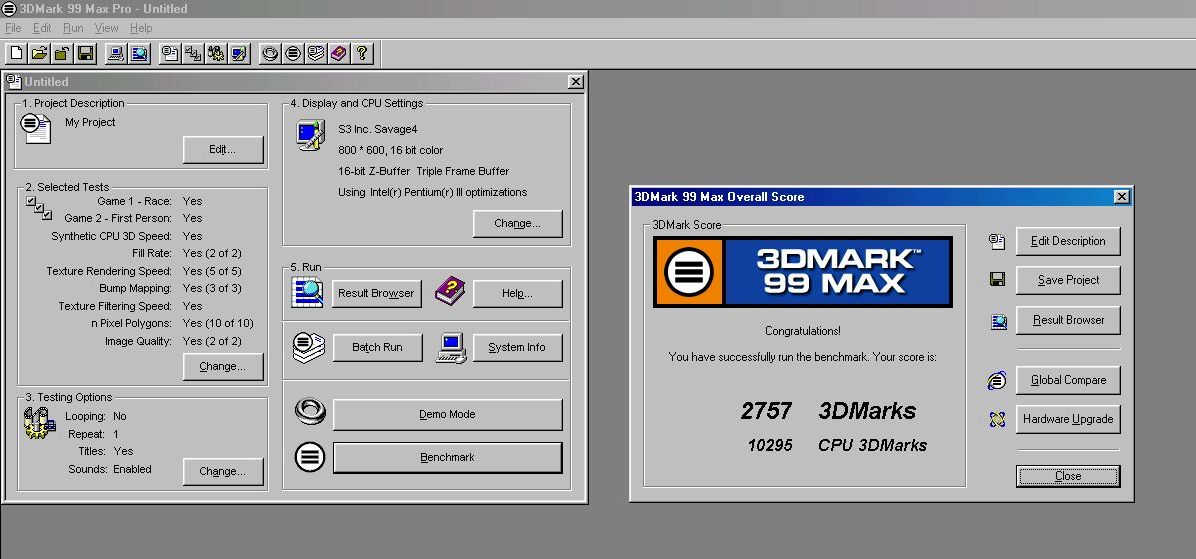
Task: Open the View menu
Action: pyautogui.click(x=106, y=28)
